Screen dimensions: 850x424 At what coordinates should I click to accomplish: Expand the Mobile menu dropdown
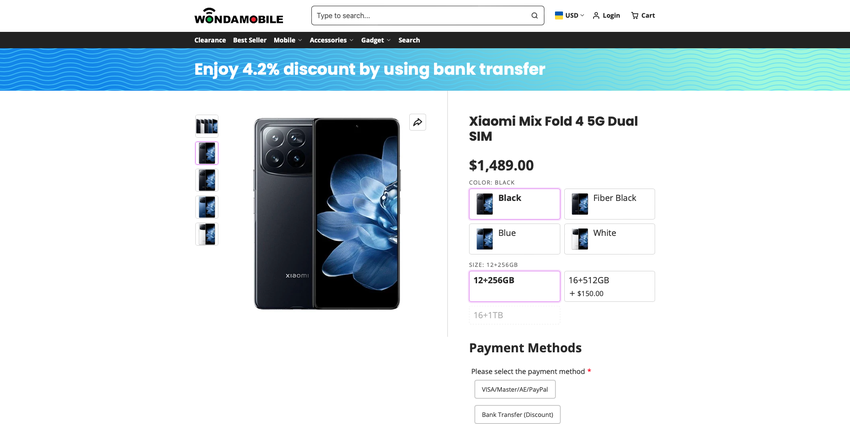[x=288, y=40]
